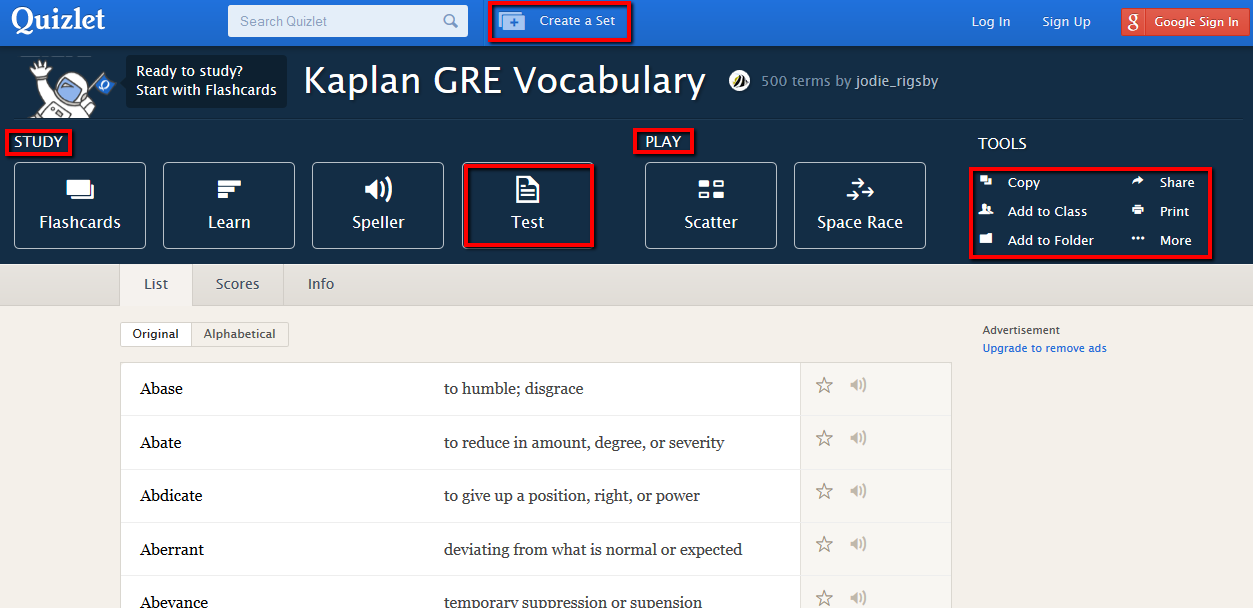1253x608 pixels.
Task: Click Google Sign In button
Action: click(x=1185, y=22)
